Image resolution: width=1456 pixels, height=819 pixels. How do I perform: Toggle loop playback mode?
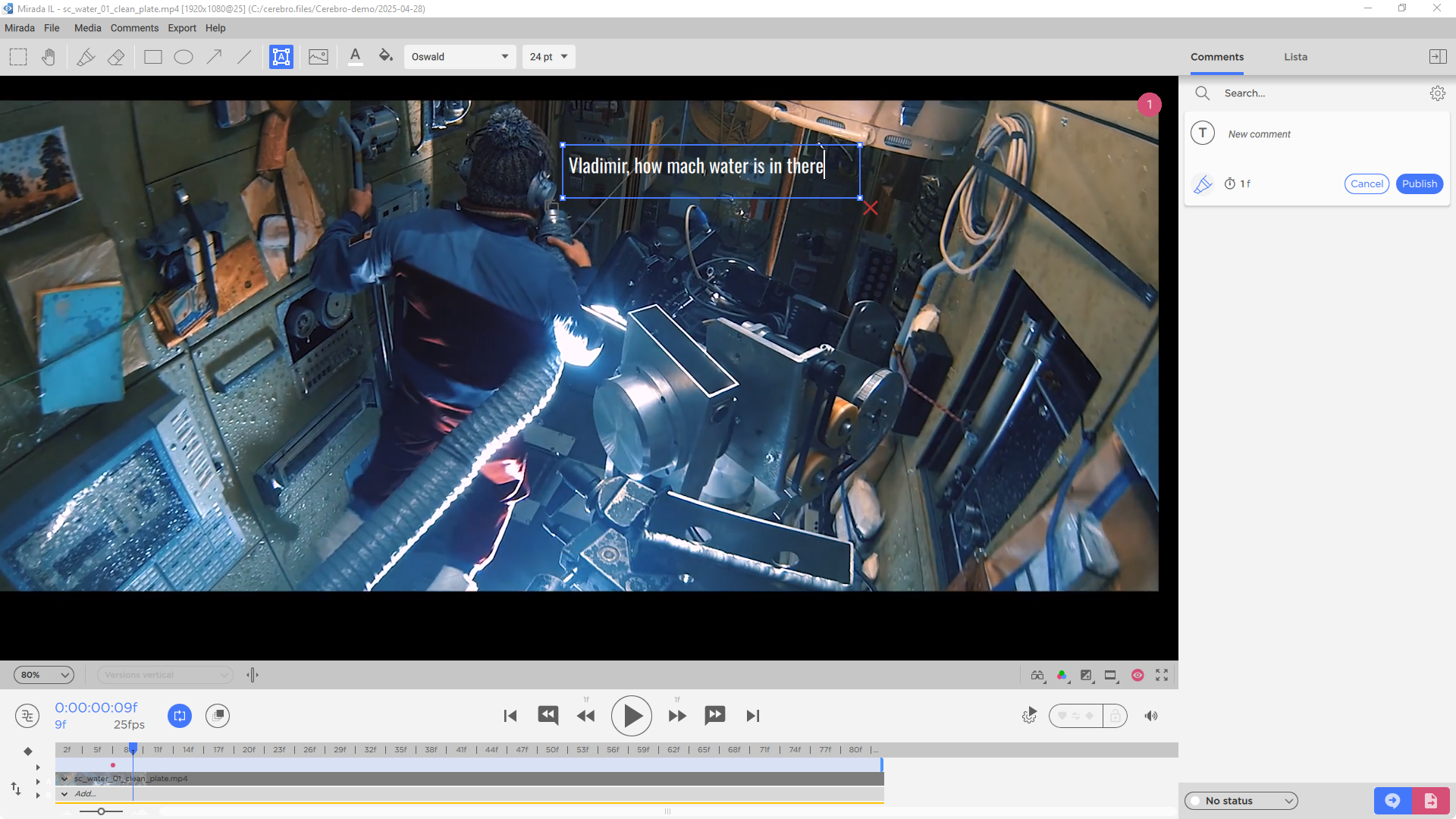(x=180, y=715)
